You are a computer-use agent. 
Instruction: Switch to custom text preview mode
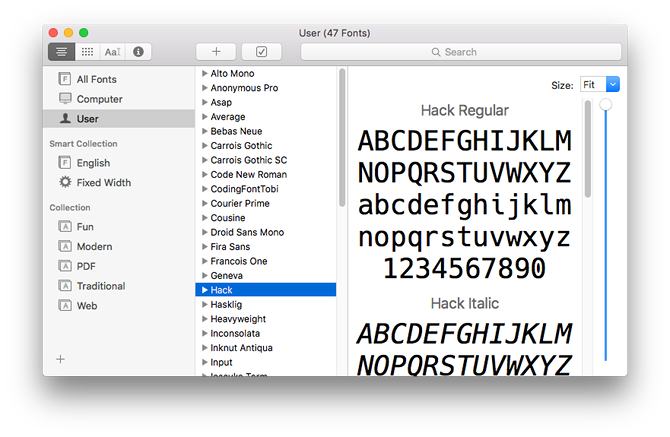click(x=112, y=52)
